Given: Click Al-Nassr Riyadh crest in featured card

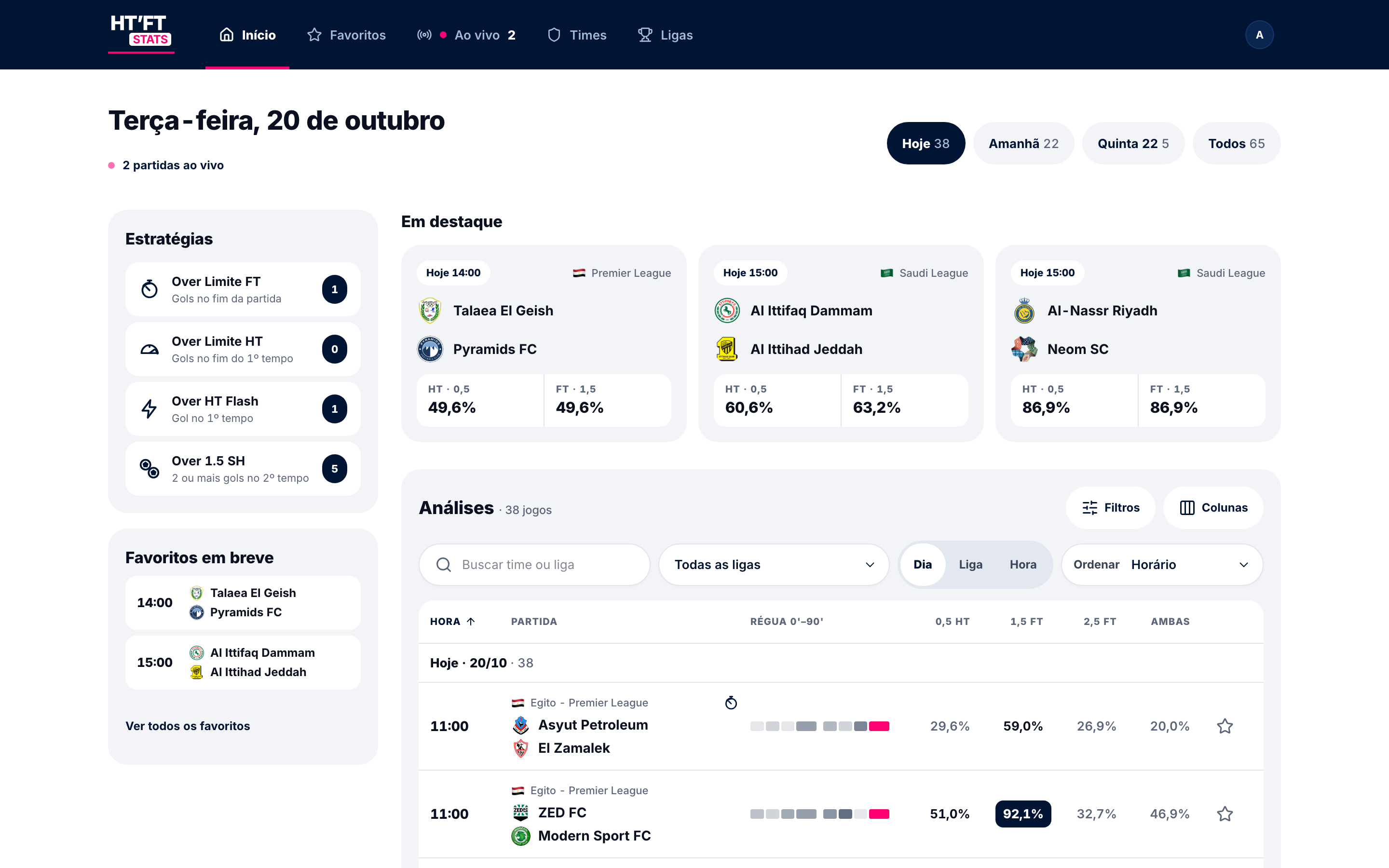Looking at the screenshot, I should click(1024, 311).
